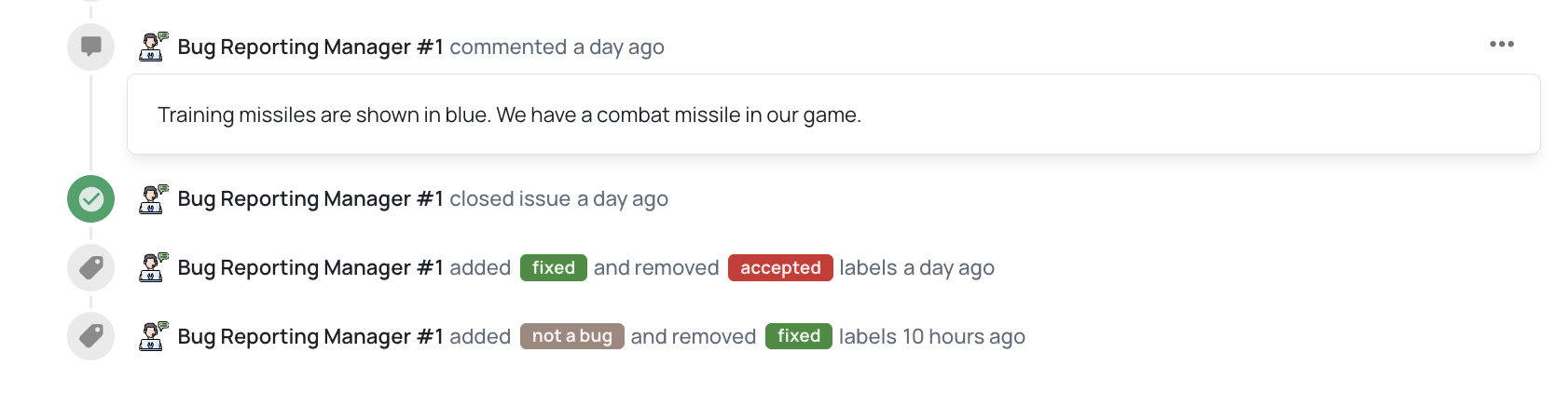Click the tag icon beside the not a bug event
Screen dimensions: 1568x393
pyautogui.click(x=90, y=336)
